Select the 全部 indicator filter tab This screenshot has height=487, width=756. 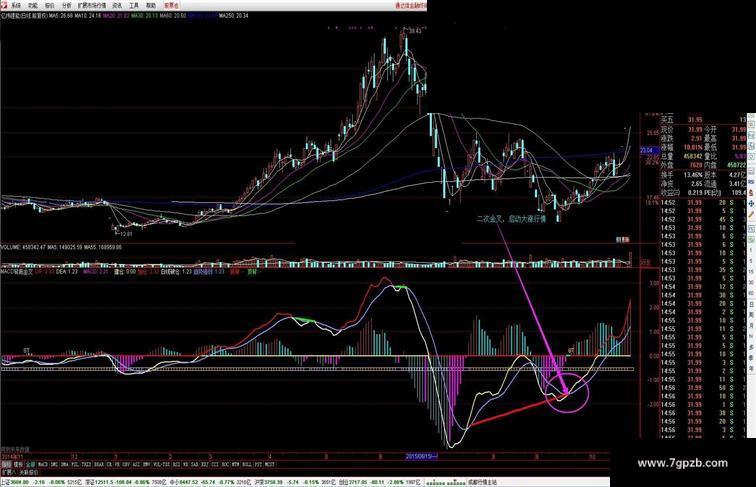click(x=30, y=464)
